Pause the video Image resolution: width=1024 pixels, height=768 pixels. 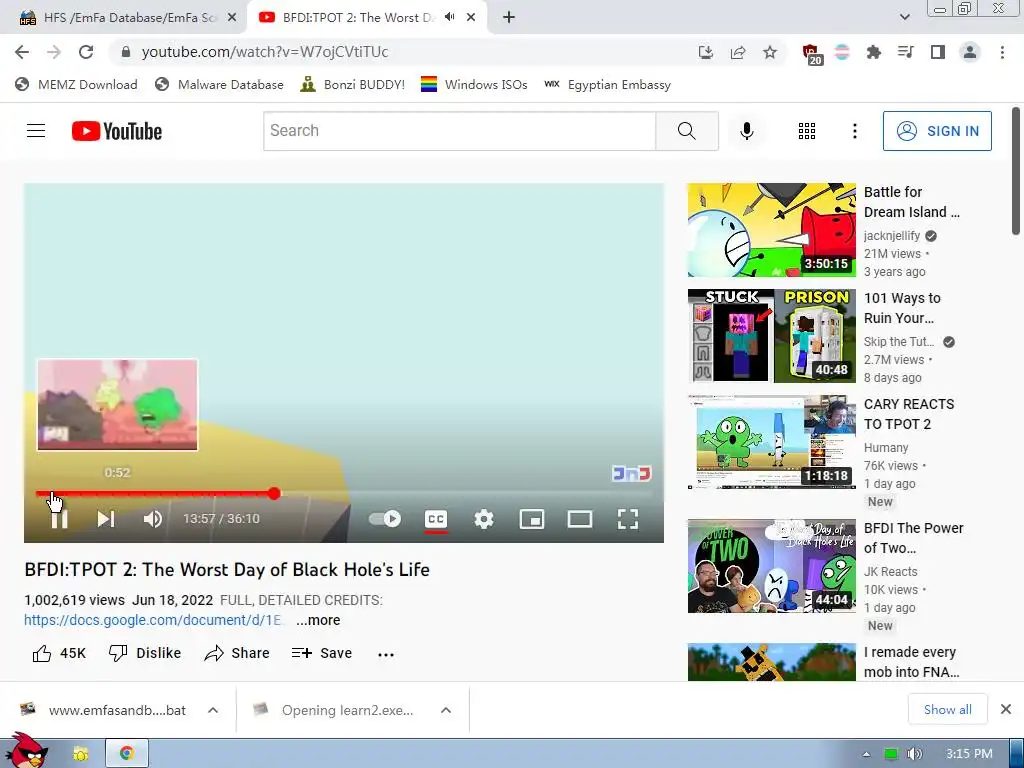point(59,519)
